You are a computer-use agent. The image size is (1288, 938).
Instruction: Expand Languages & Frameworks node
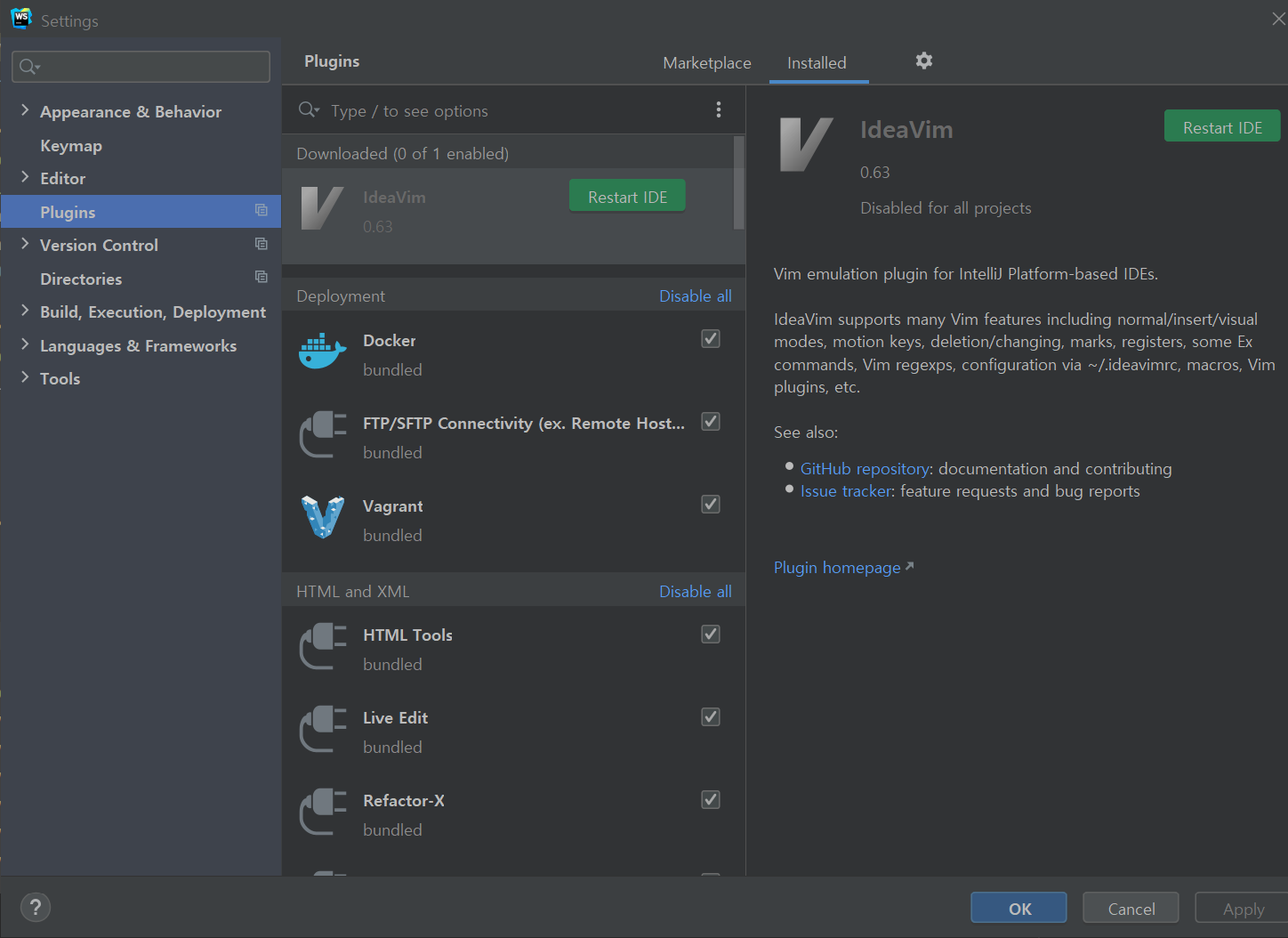pyautogui.click(x=25, y=344)
